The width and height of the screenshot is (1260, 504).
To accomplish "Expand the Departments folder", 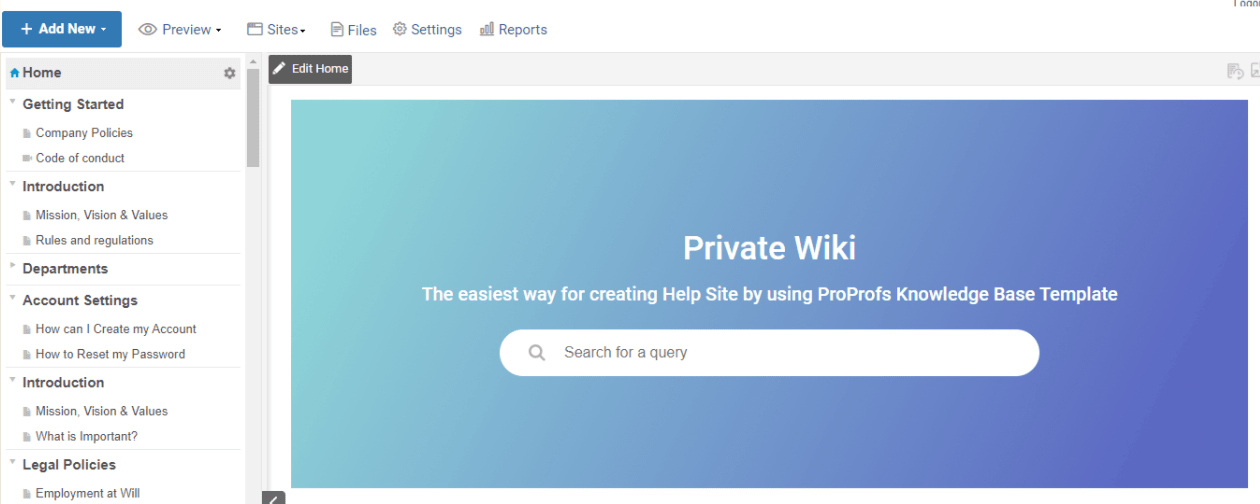I will tap(13, 267).
